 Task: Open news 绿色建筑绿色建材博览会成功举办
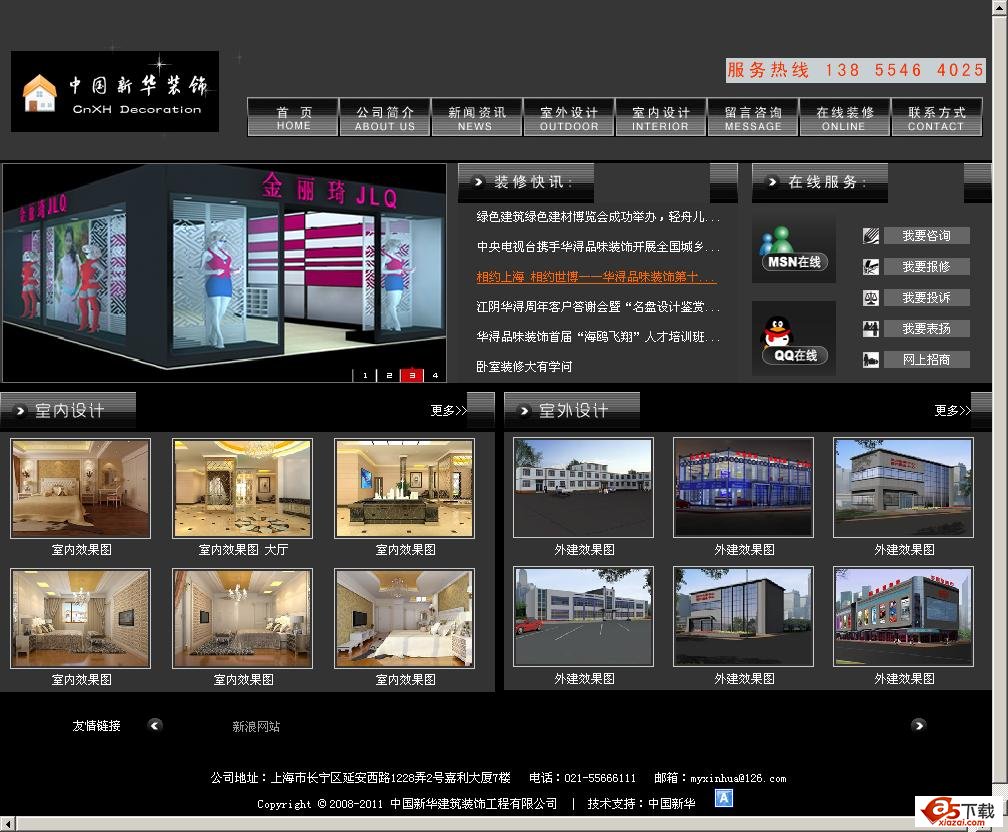click(598, 217)
